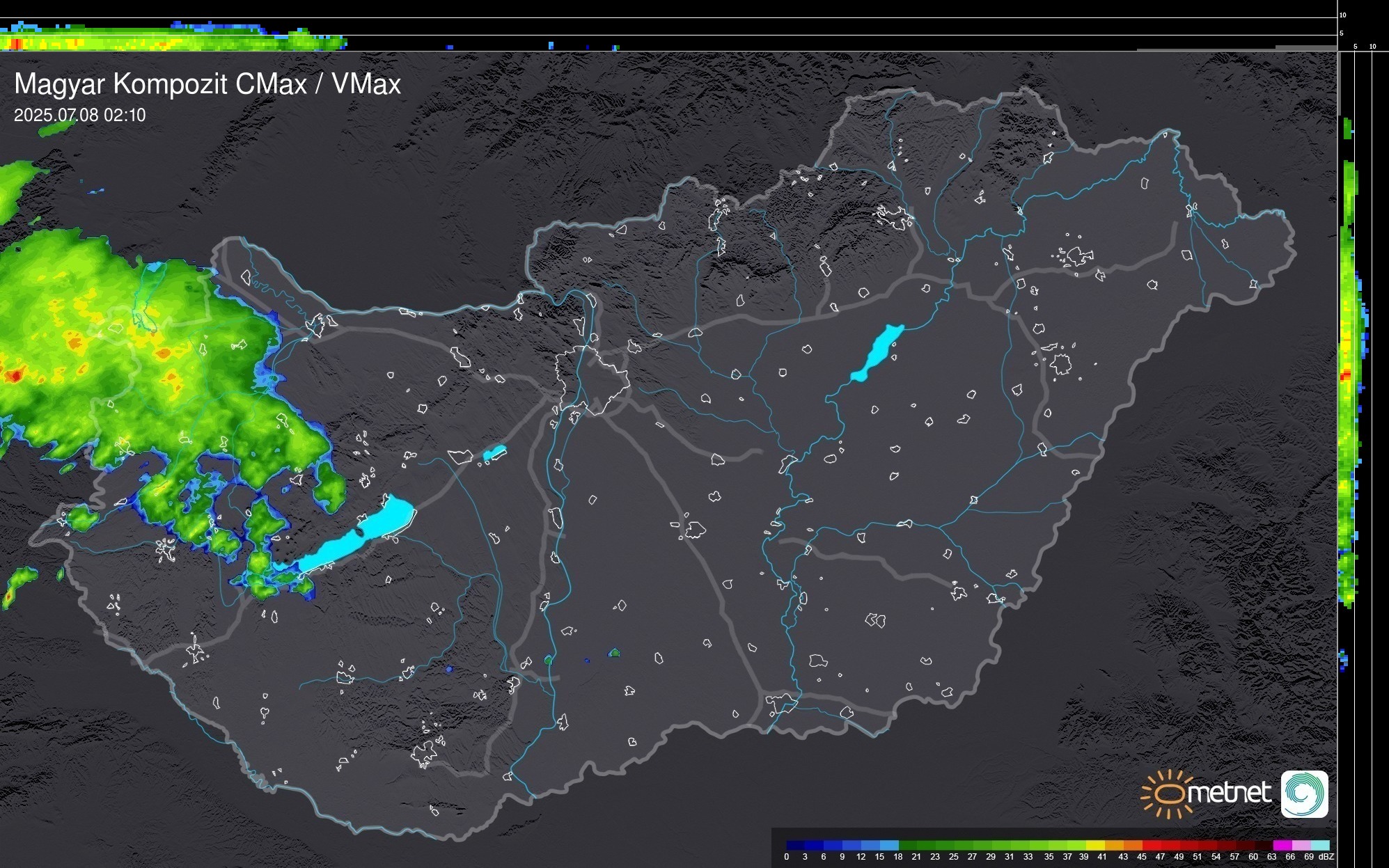Click the green spiral radar app icon
The width and height of the screenshot is (1389, 868).
click(x=1304, y=794)
